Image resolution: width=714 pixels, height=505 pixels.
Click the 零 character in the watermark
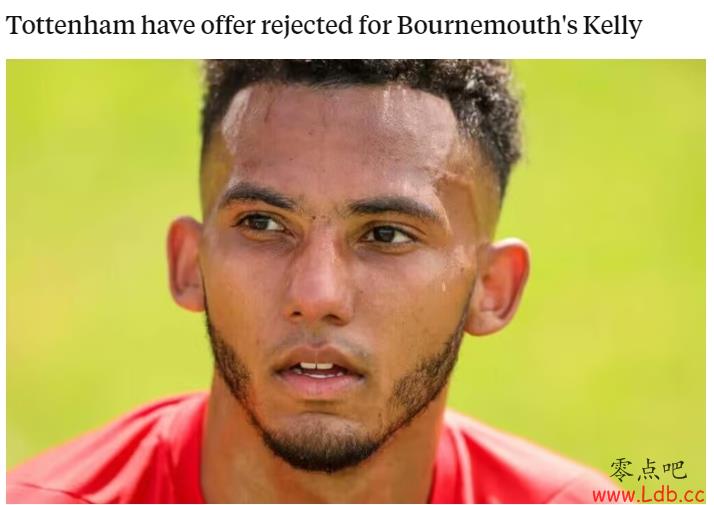tap(622, 469)
